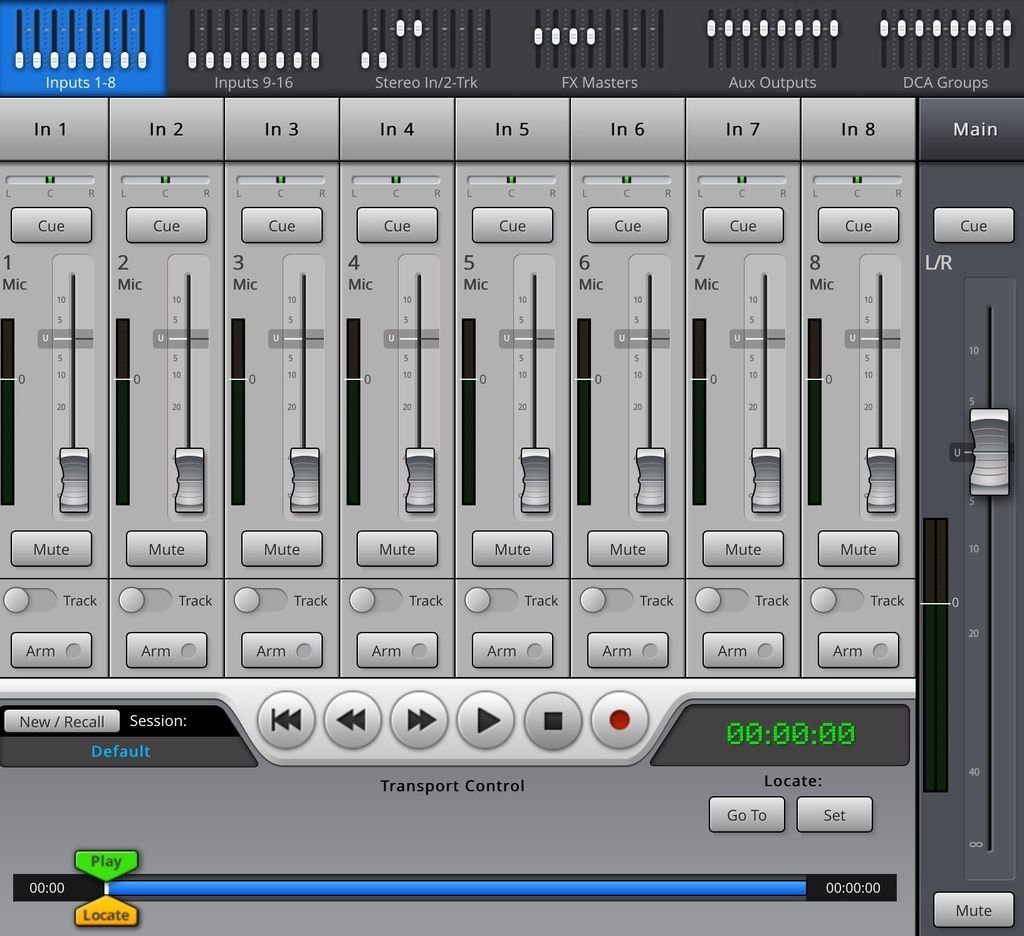Select the DCA Groups tab
The height and width of the screenshot is (936, 1024).
(944, 48)
